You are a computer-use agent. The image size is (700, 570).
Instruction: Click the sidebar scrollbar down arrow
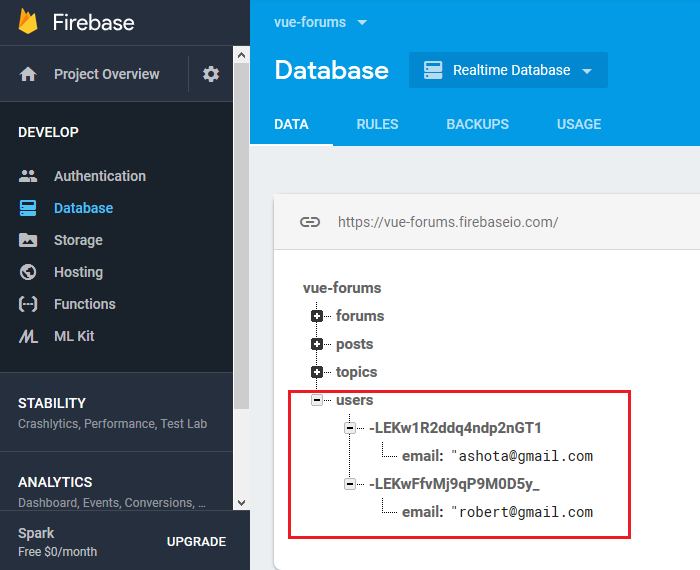[x=241, y=503]
